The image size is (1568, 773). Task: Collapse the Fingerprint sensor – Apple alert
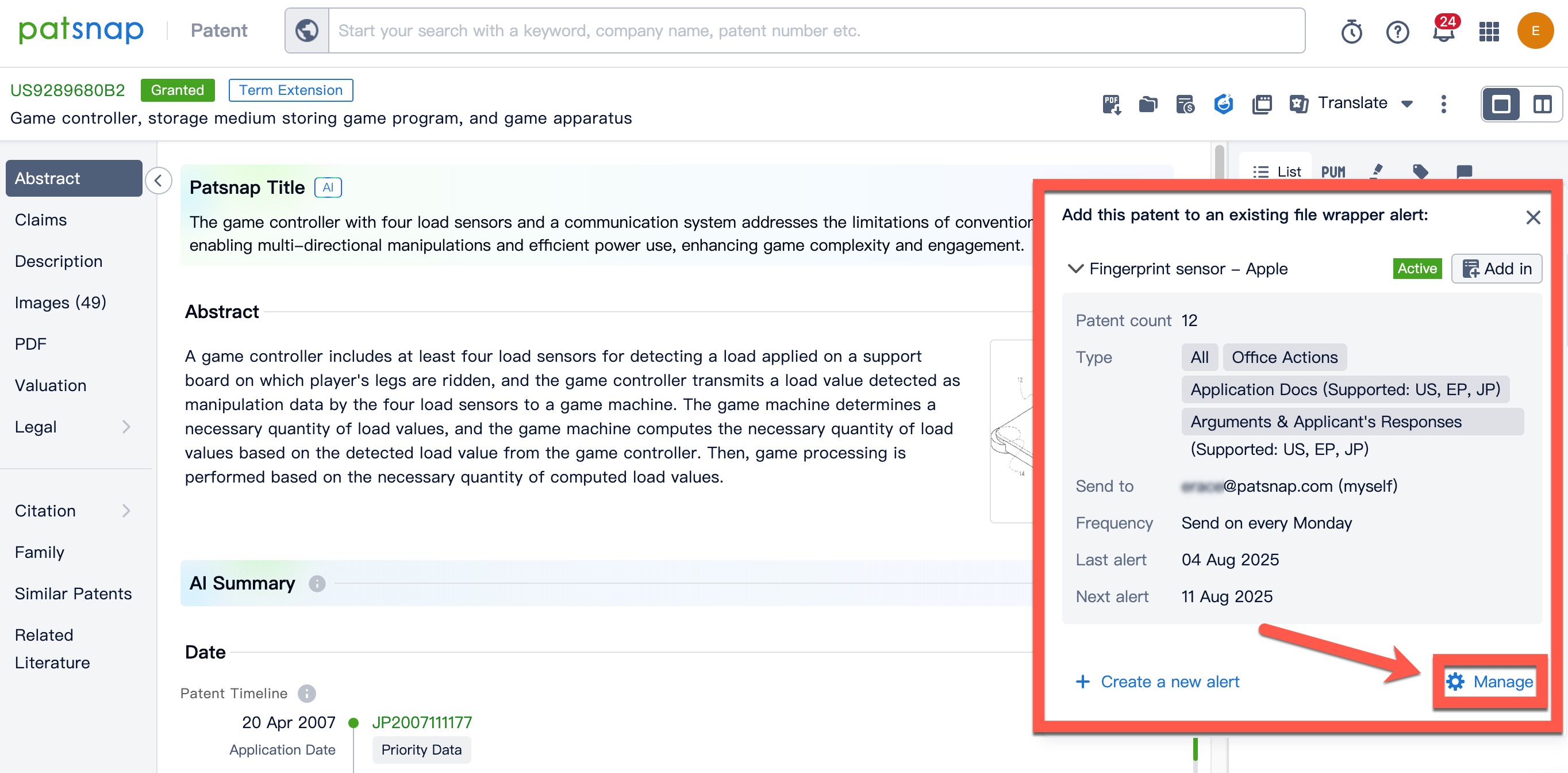[x=1075, y=269]
